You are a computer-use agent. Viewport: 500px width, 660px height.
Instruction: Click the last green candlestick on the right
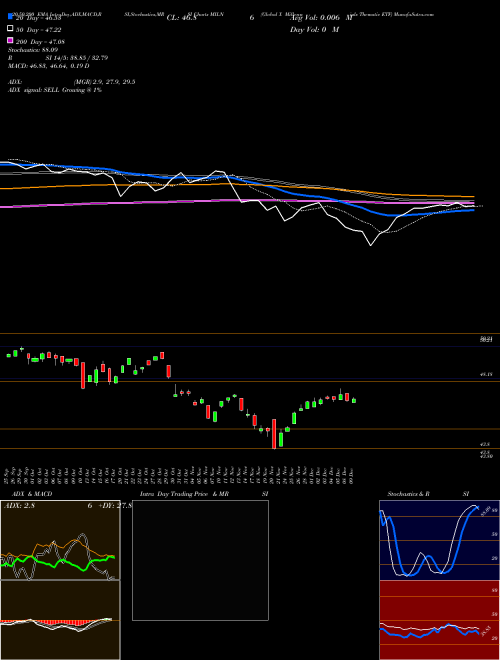pos(354,400)
